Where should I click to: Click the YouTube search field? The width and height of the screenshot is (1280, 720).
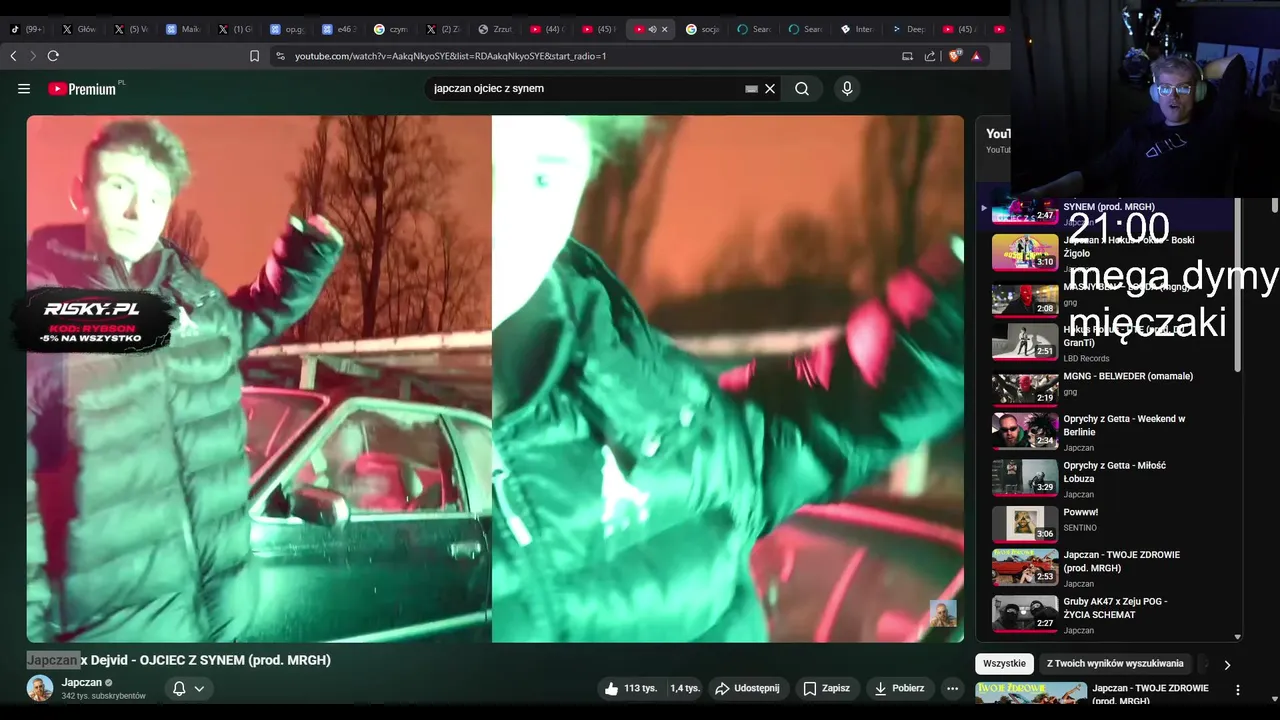(585, 89)
